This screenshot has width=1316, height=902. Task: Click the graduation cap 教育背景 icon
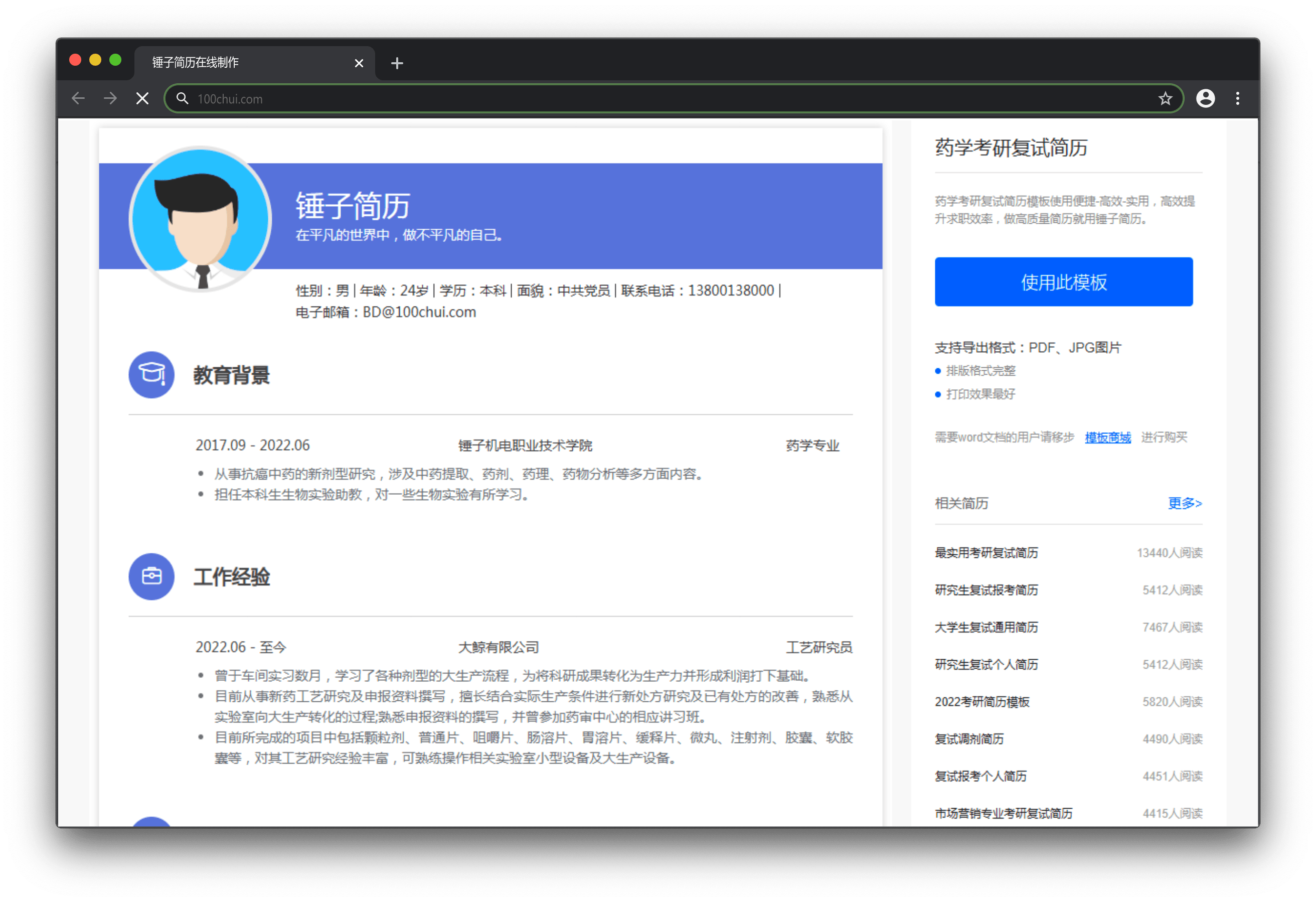tap(151, 375)
